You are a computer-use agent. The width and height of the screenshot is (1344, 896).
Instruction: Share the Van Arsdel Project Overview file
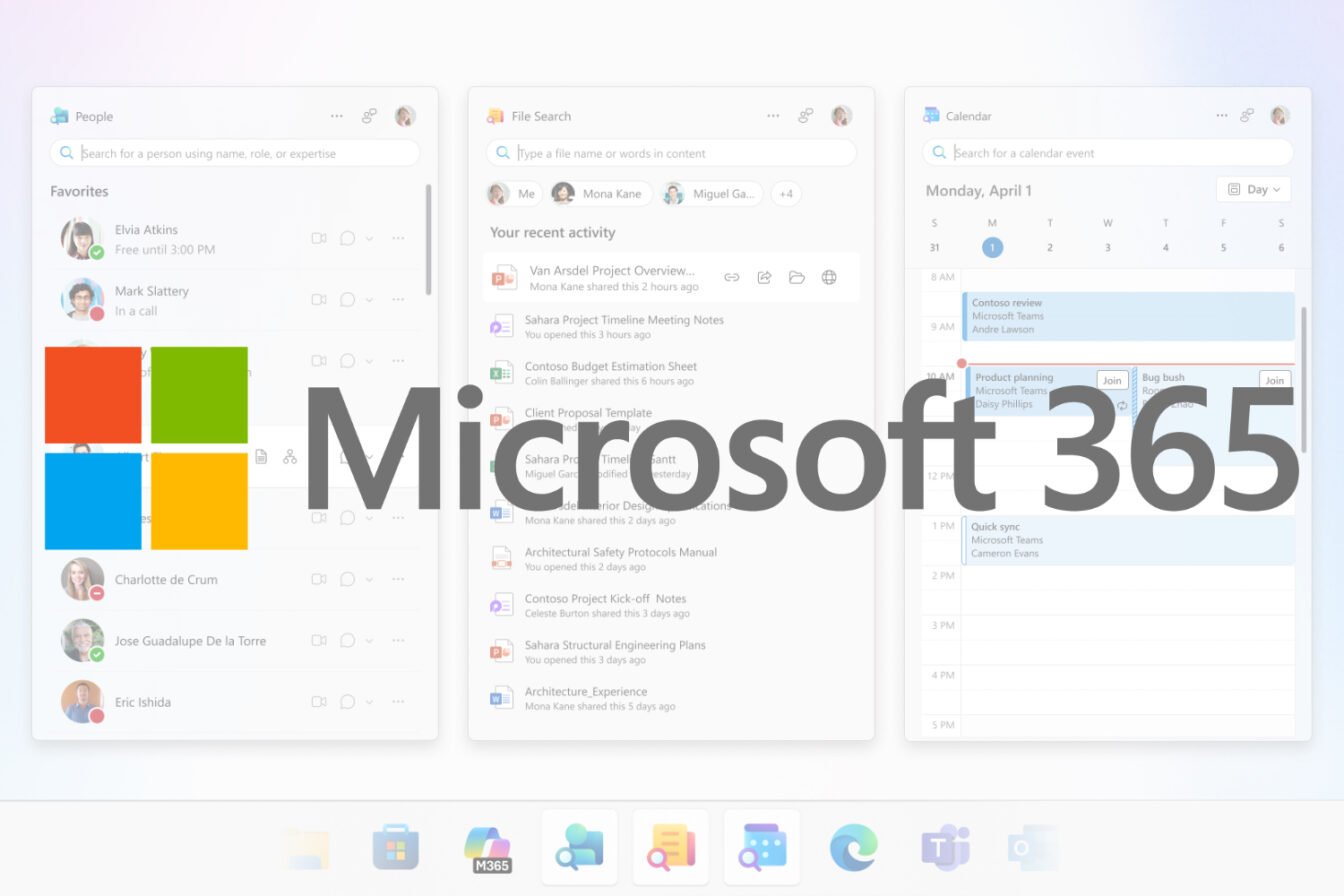(x=764, y=277)
